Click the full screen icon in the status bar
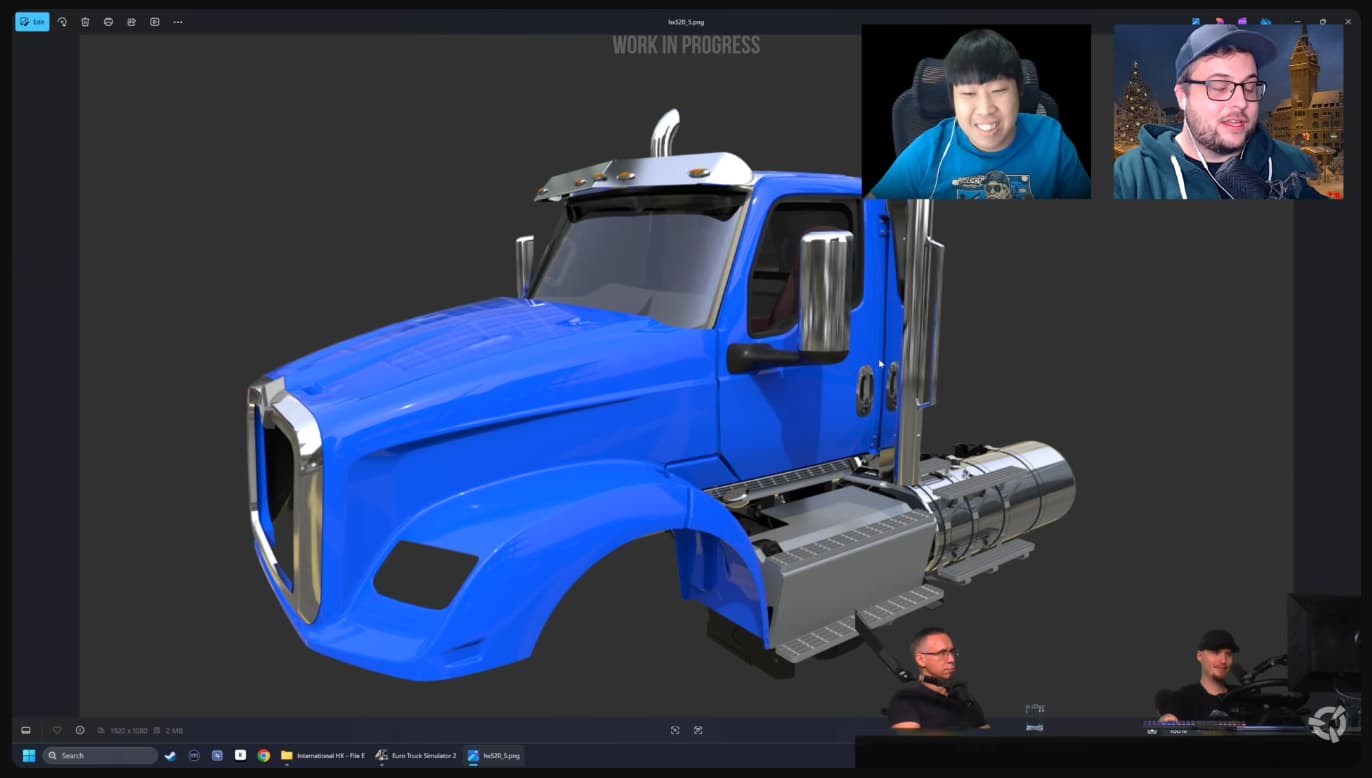1372x778 pixels. point(698,730)
